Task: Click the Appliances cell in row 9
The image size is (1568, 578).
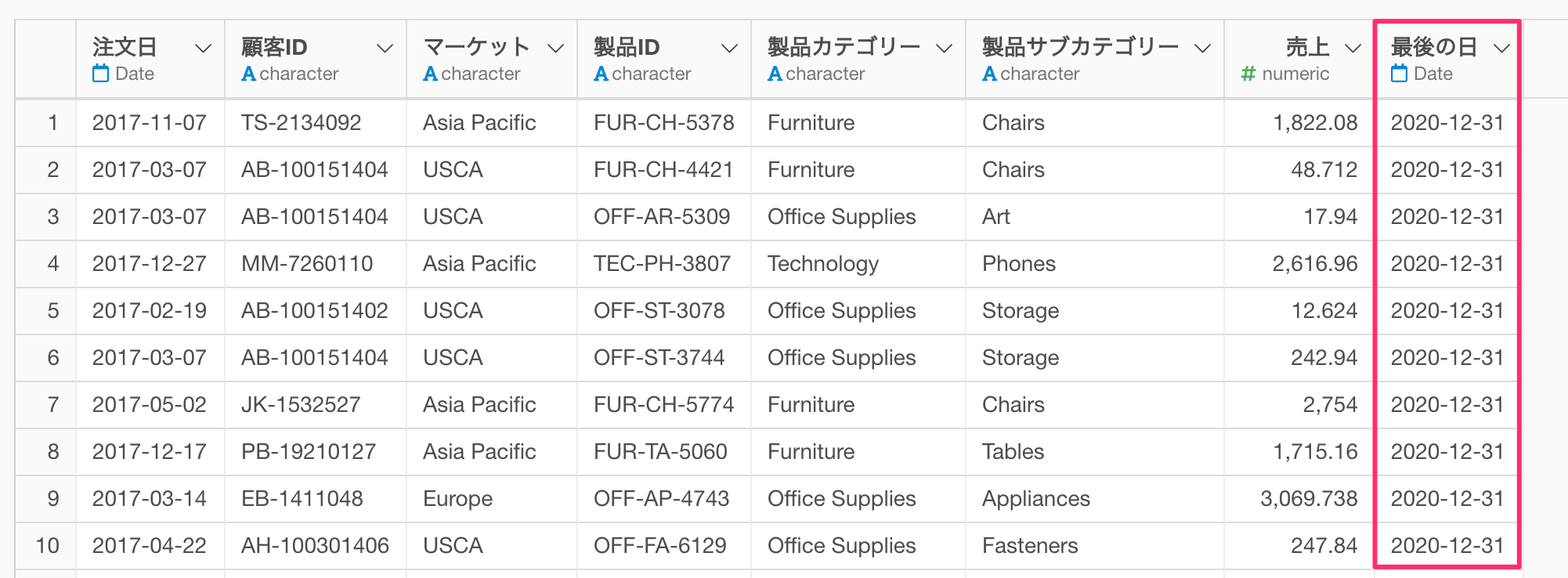Action: (x=1095, y=498)
